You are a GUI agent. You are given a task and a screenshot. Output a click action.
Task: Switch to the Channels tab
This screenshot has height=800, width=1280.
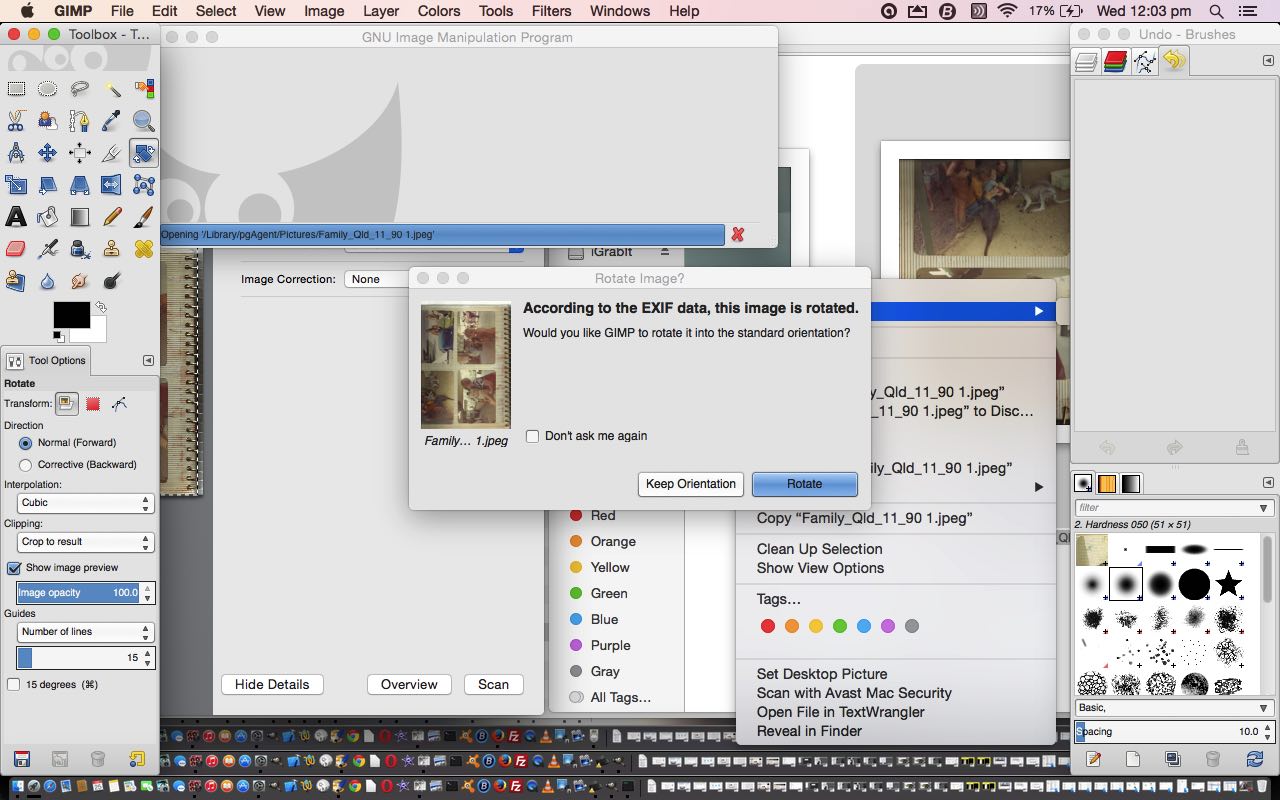tap(1116, 62)
